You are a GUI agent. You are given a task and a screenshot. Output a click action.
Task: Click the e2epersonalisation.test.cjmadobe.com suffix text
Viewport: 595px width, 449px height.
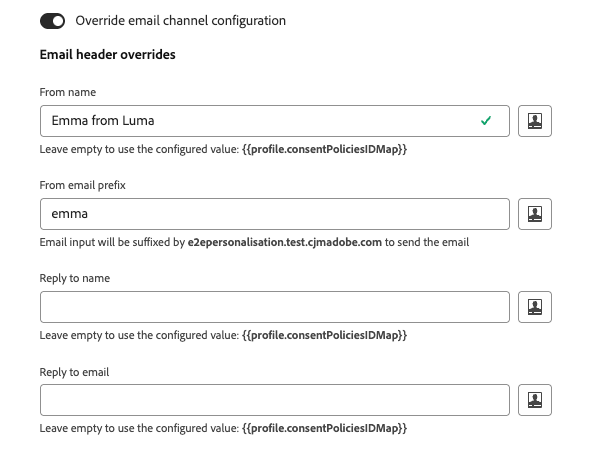pyautogui.click(x=285, y=242)
